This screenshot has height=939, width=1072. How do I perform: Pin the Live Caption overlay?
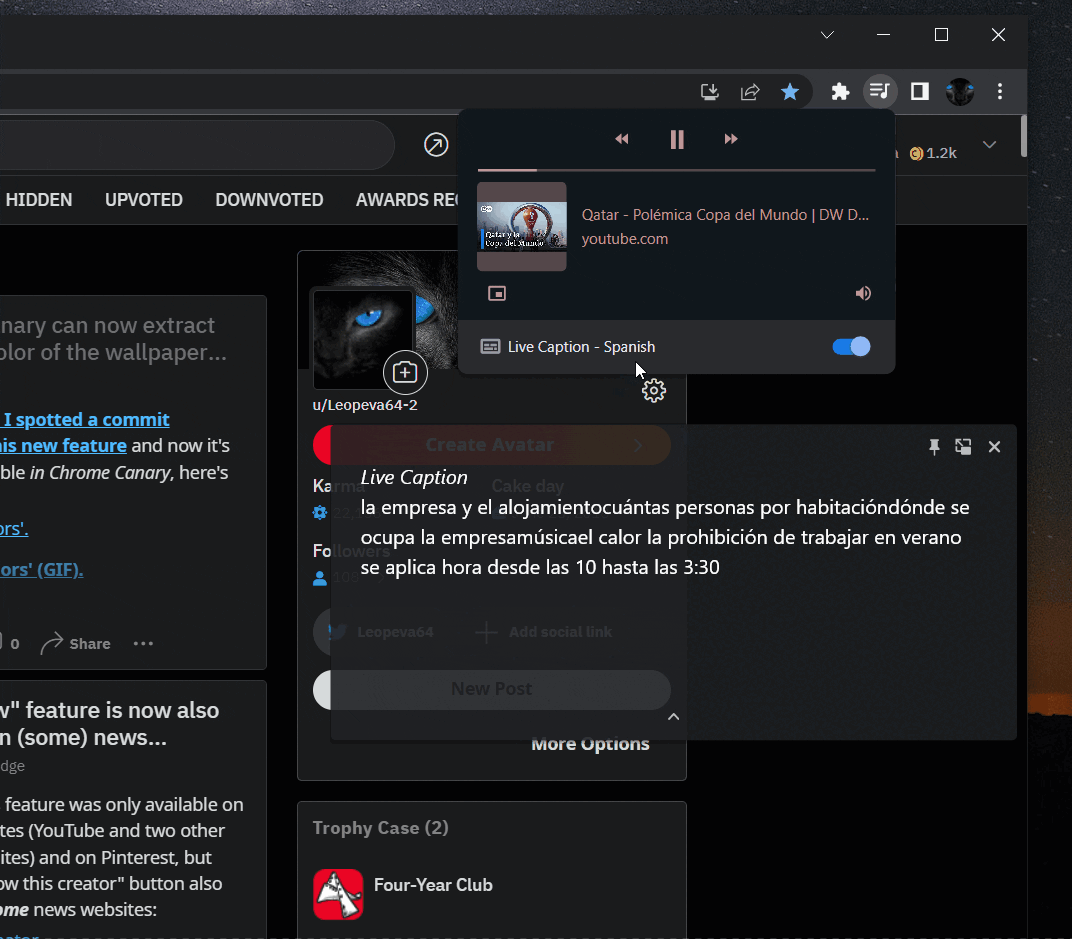coord(934,447)
